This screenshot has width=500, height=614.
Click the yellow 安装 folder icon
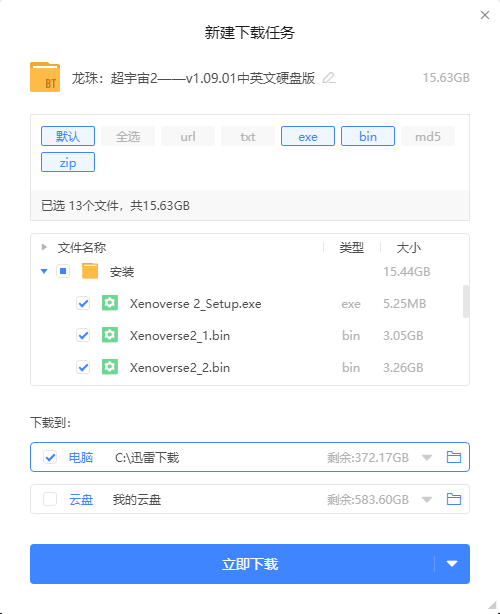[x=90, y=271]
